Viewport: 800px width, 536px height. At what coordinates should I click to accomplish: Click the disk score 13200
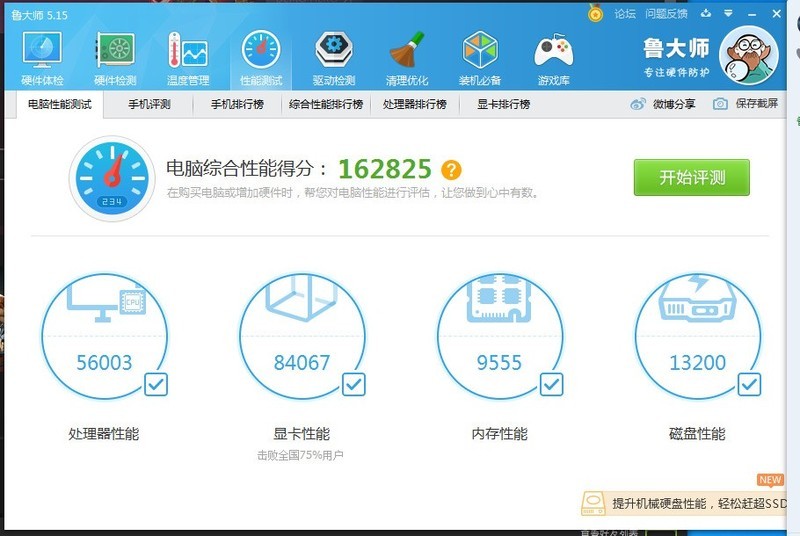697,363
